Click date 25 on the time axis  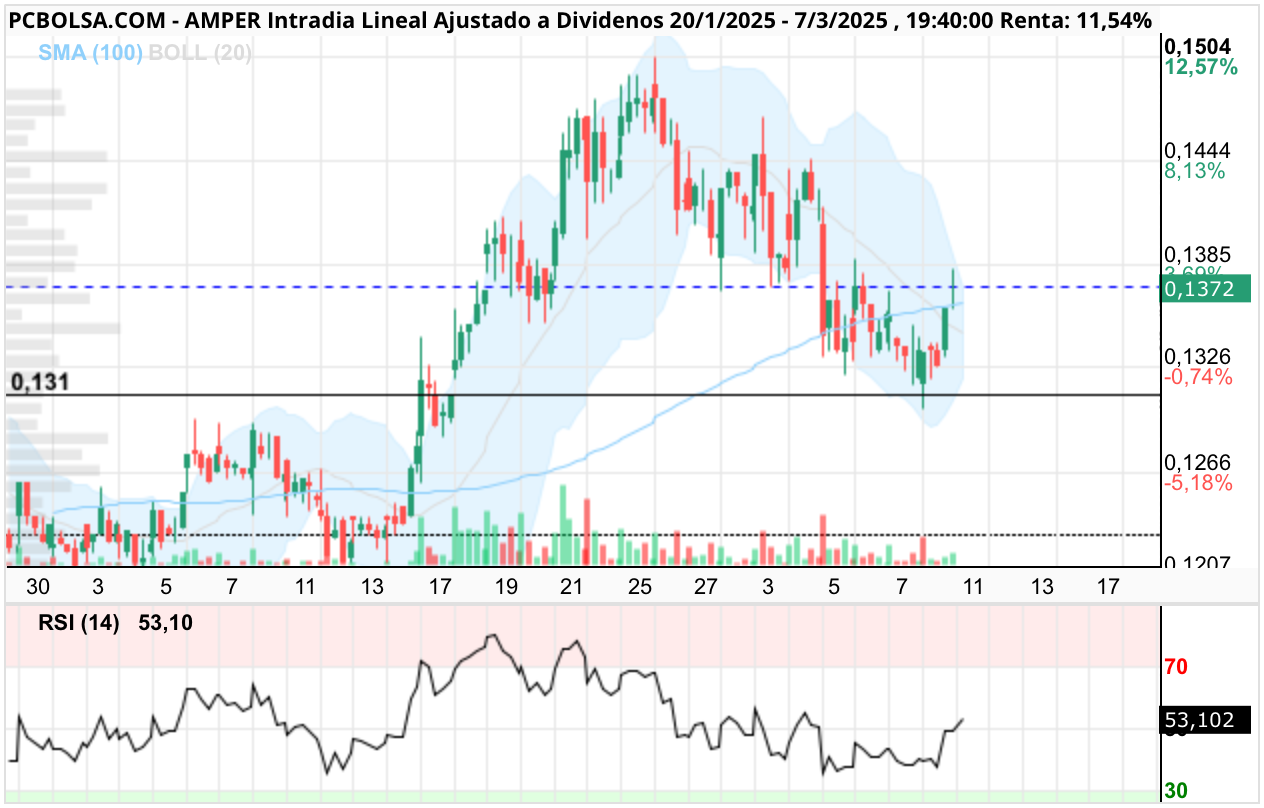coord(641,586)
